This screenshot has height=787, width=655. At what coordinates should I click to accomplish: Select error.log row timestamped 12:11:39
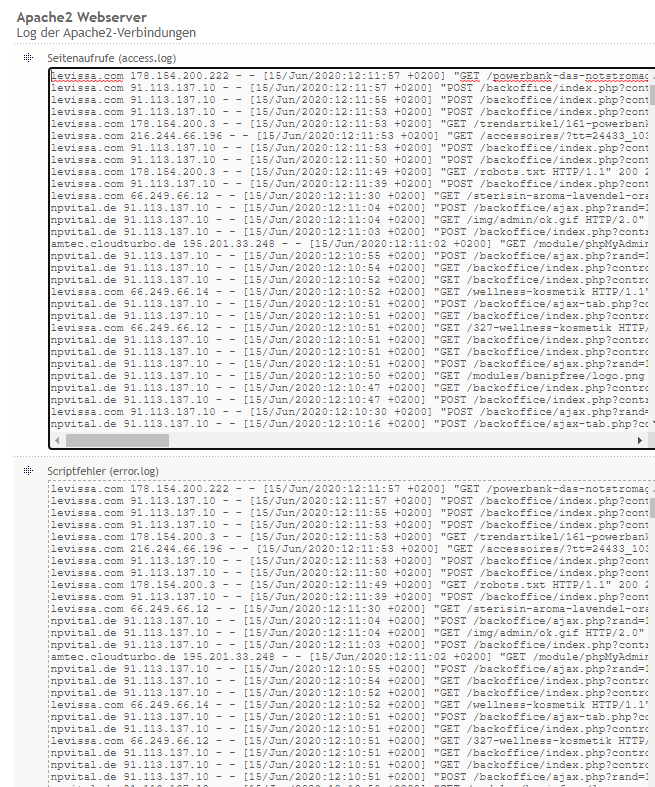tap(350, 597)
